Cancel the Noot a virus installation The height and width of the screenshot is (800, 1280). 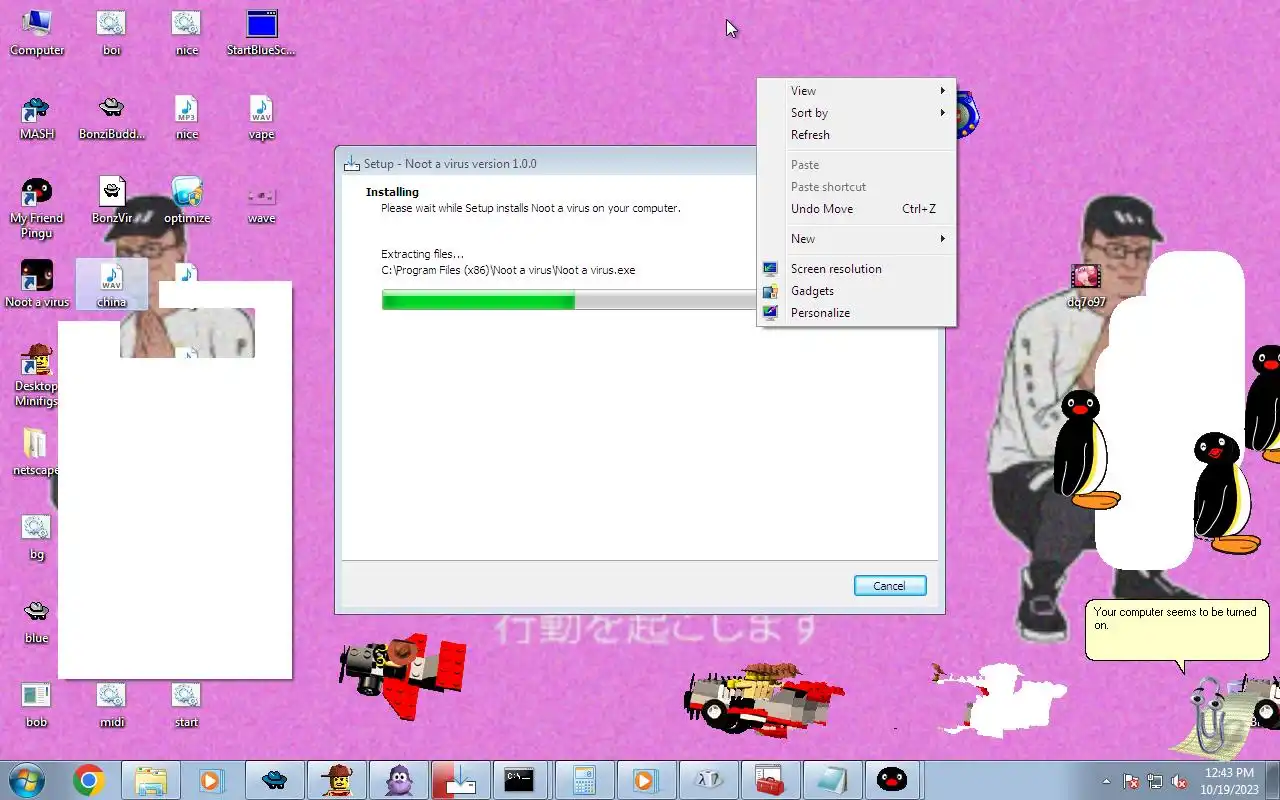pyautogui.click(x=890, y=586)
